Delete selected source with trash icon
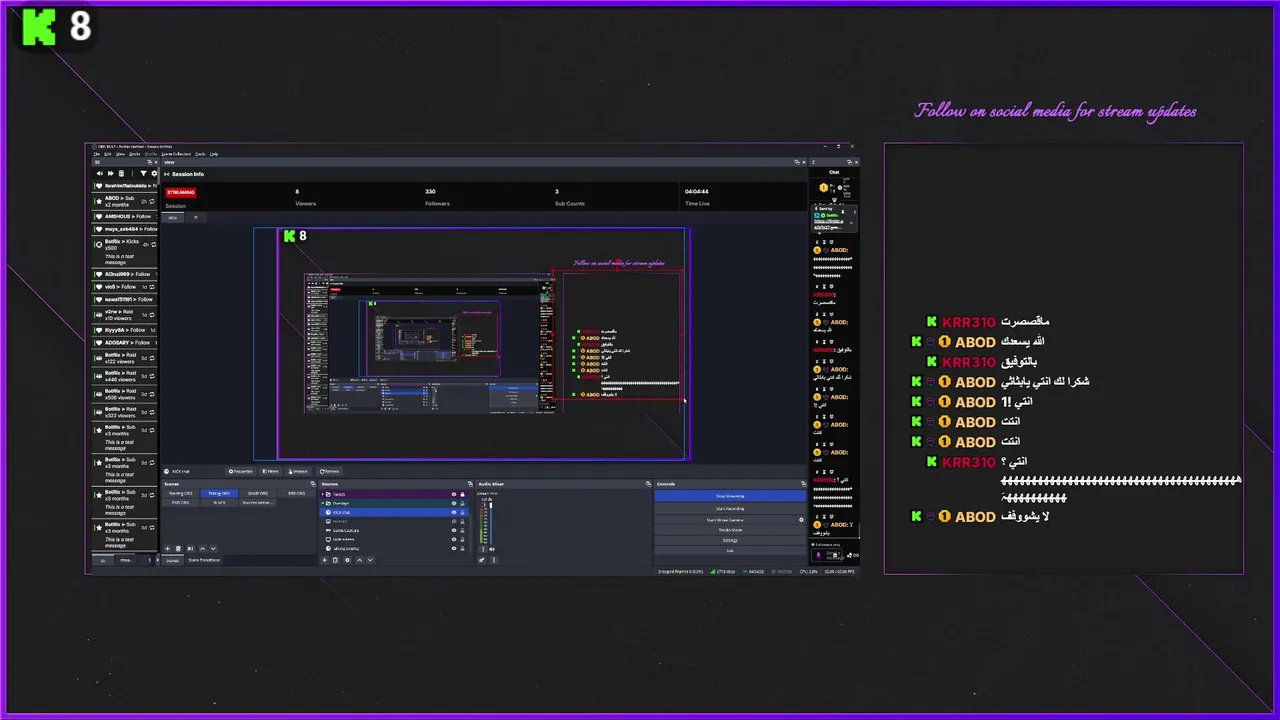This screenshot has height=720, width=1280. pyautogui.click(x=335, y=560)
